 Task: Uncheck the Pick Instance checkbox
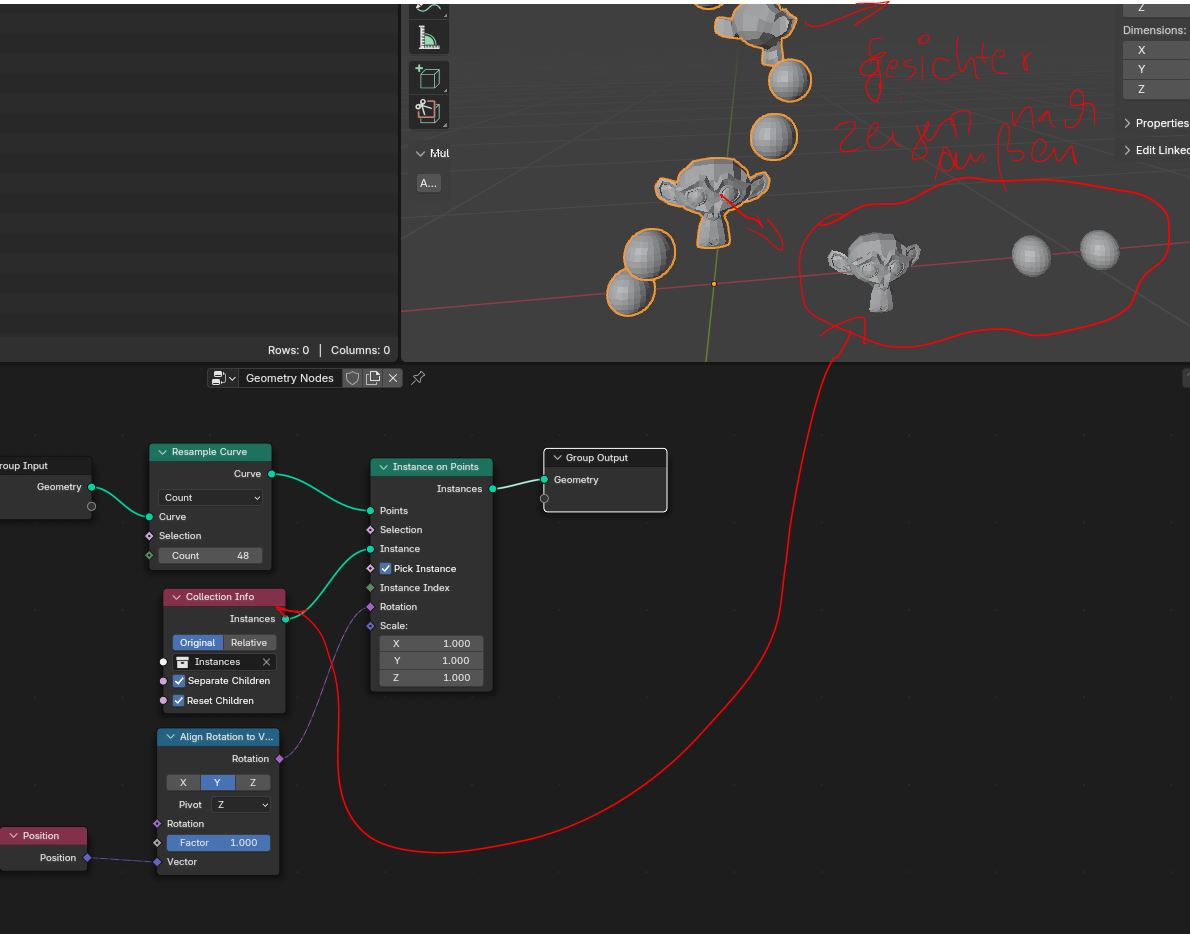[386, 569]
